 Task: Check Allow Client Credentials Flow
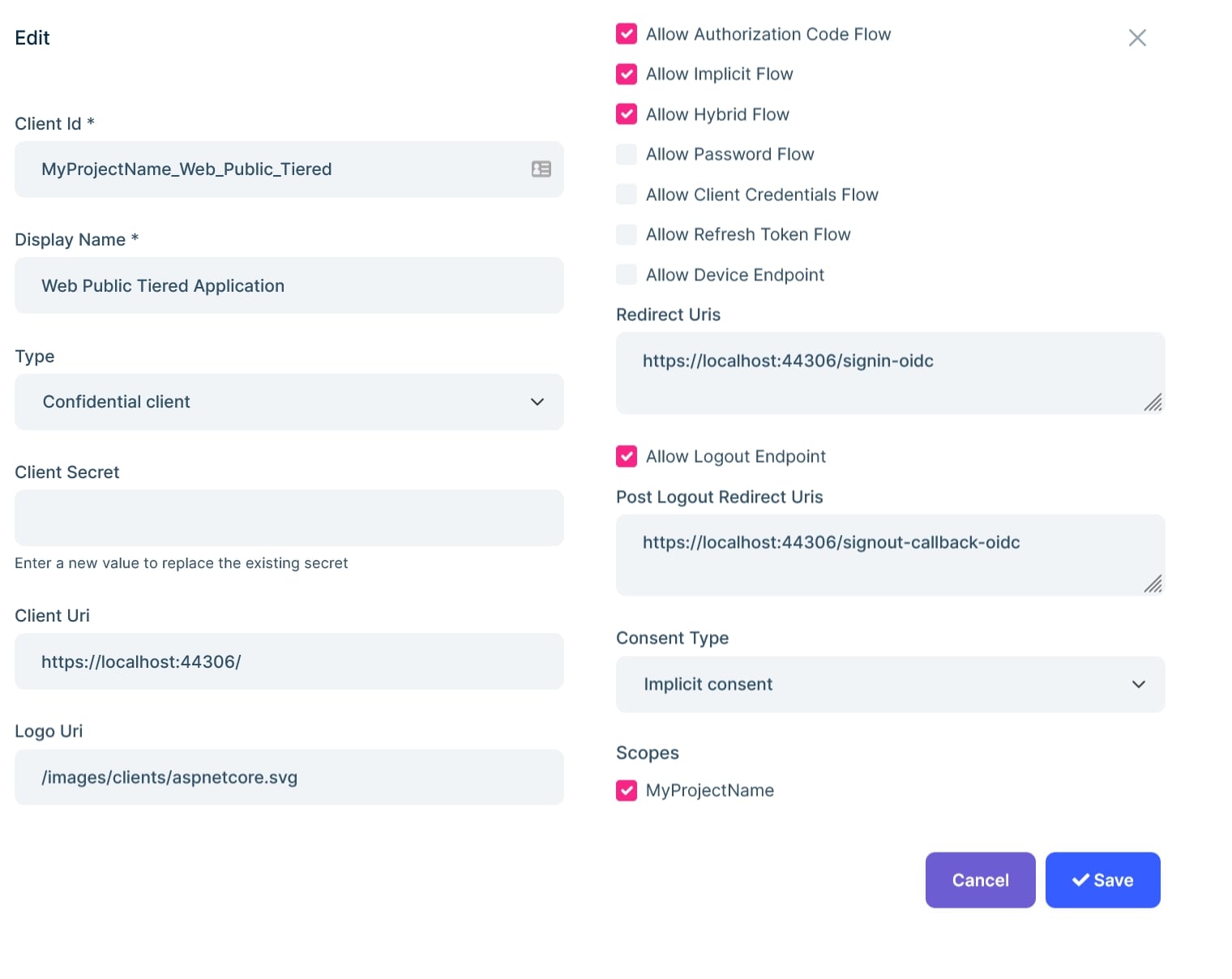click(x=627, y=195)
